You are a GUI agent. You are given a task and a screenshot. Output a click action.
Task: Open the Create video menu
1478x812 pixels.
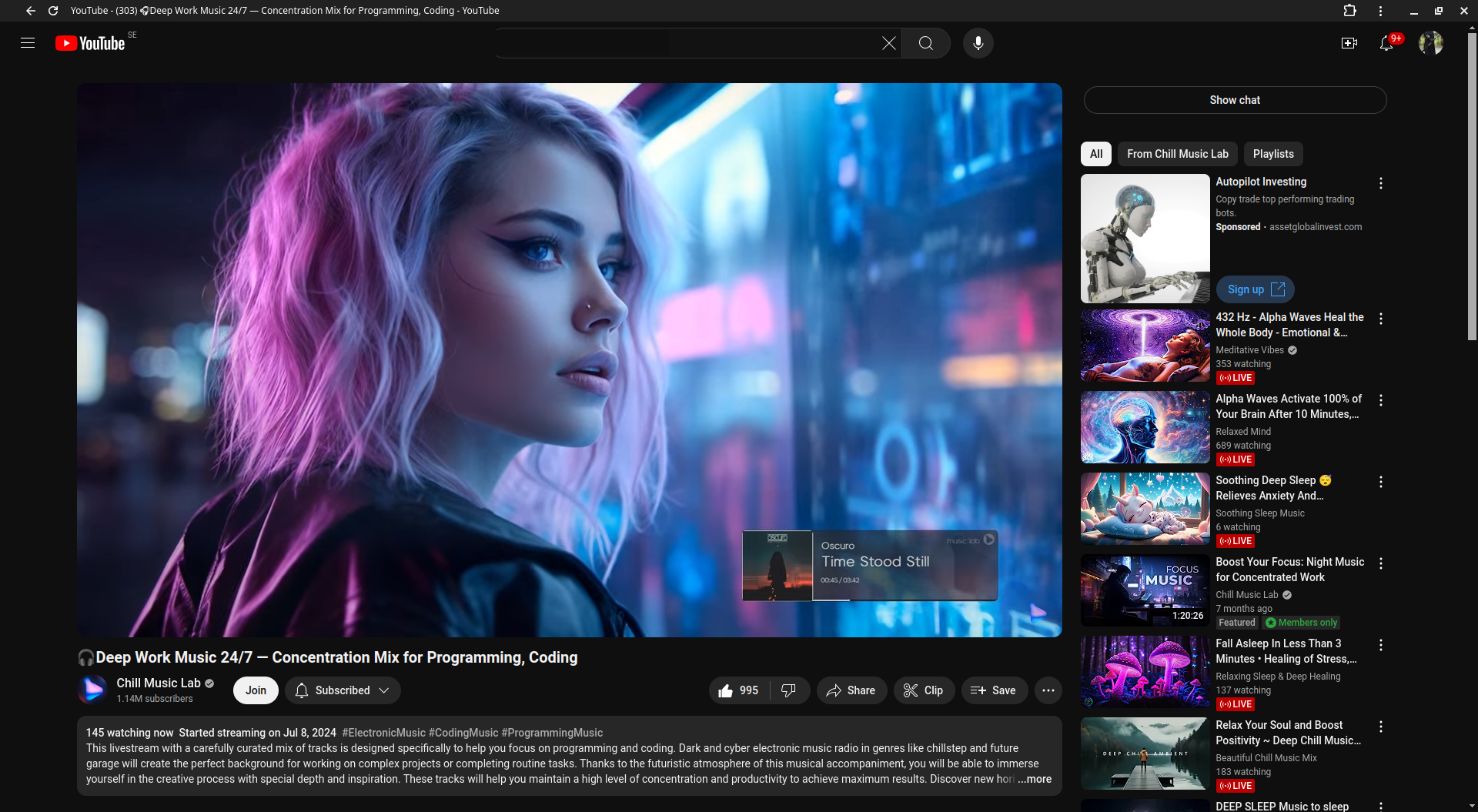[x=1349, y=43]
